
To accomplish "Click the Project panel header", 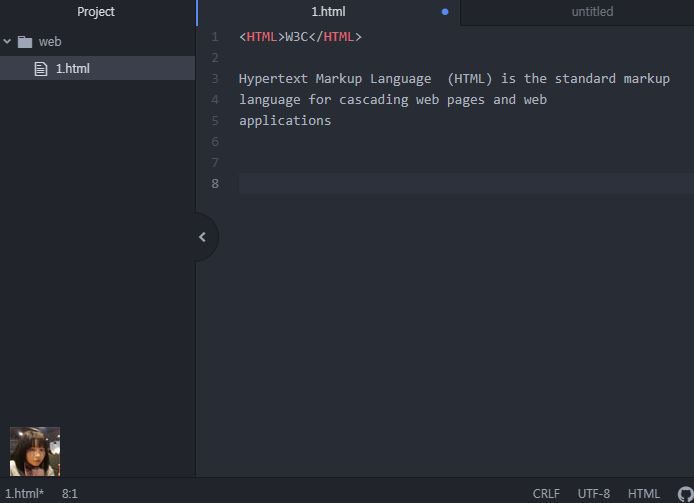I will [96, 12].
